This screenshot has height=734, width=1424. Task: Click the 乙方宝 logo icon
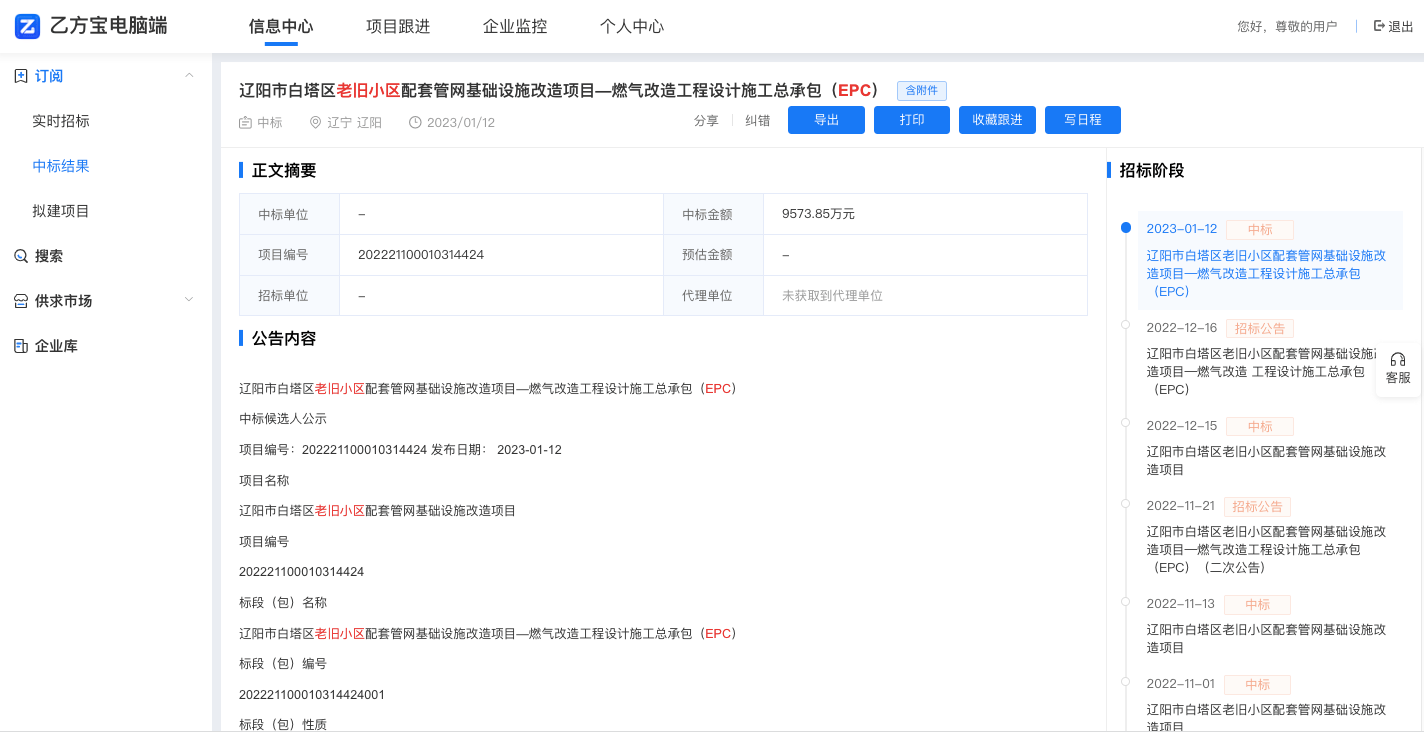click(27, 26)
